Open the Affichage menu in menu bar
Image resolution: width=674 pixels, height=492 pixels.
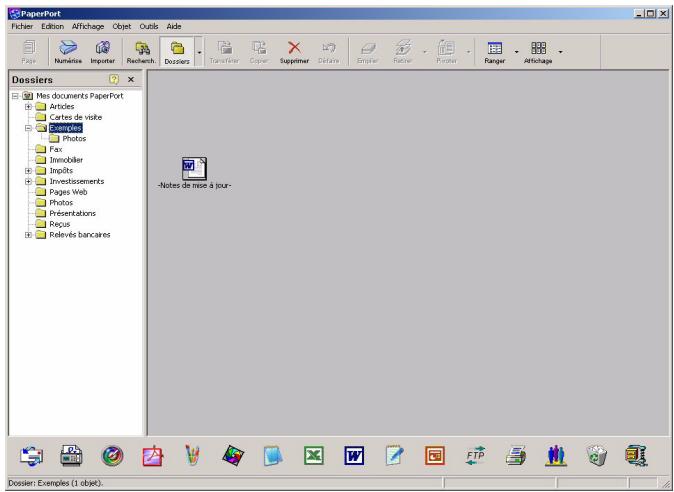(x=88, y=26)
